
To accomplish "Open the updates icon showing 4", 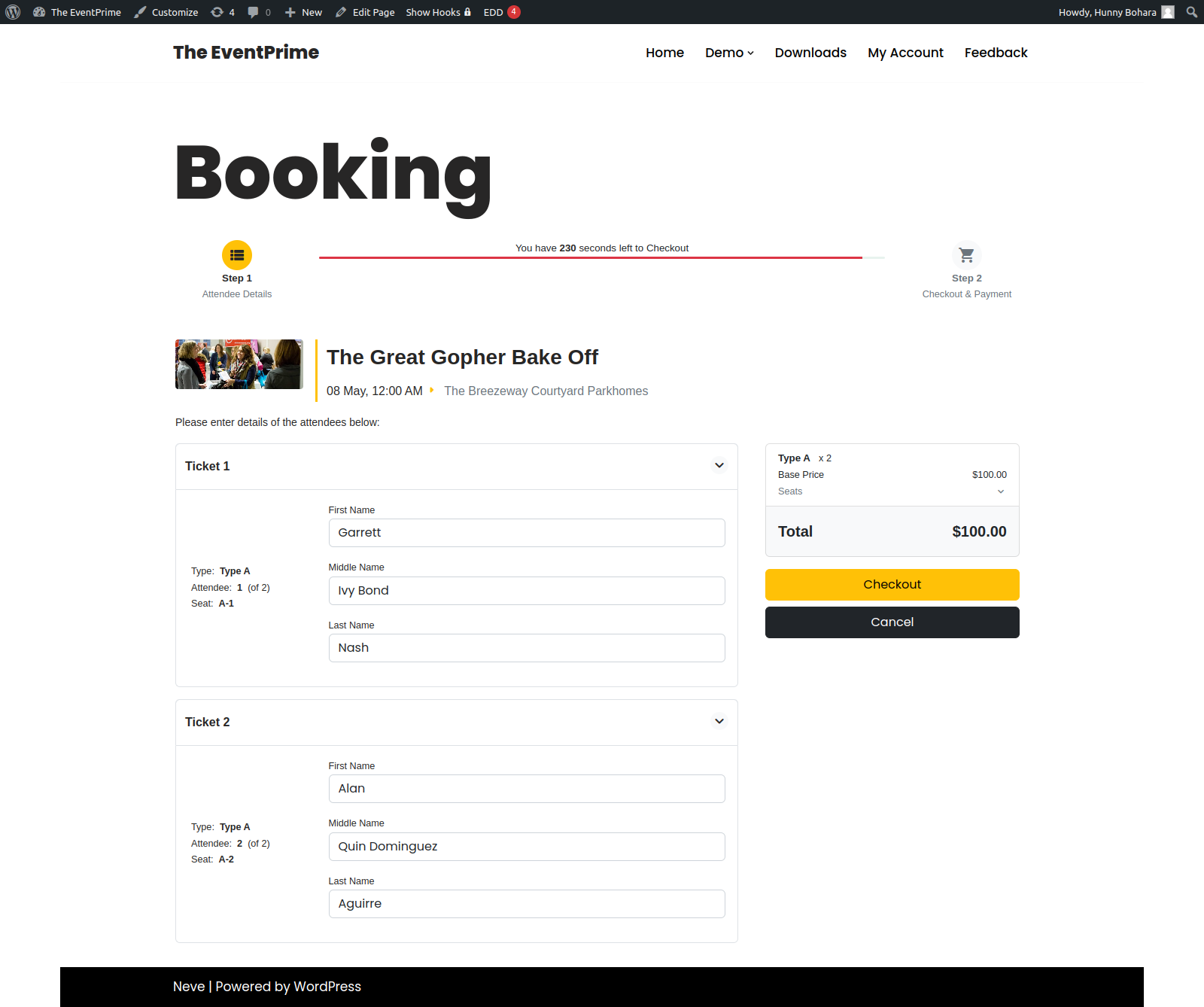I will point(223,12).
